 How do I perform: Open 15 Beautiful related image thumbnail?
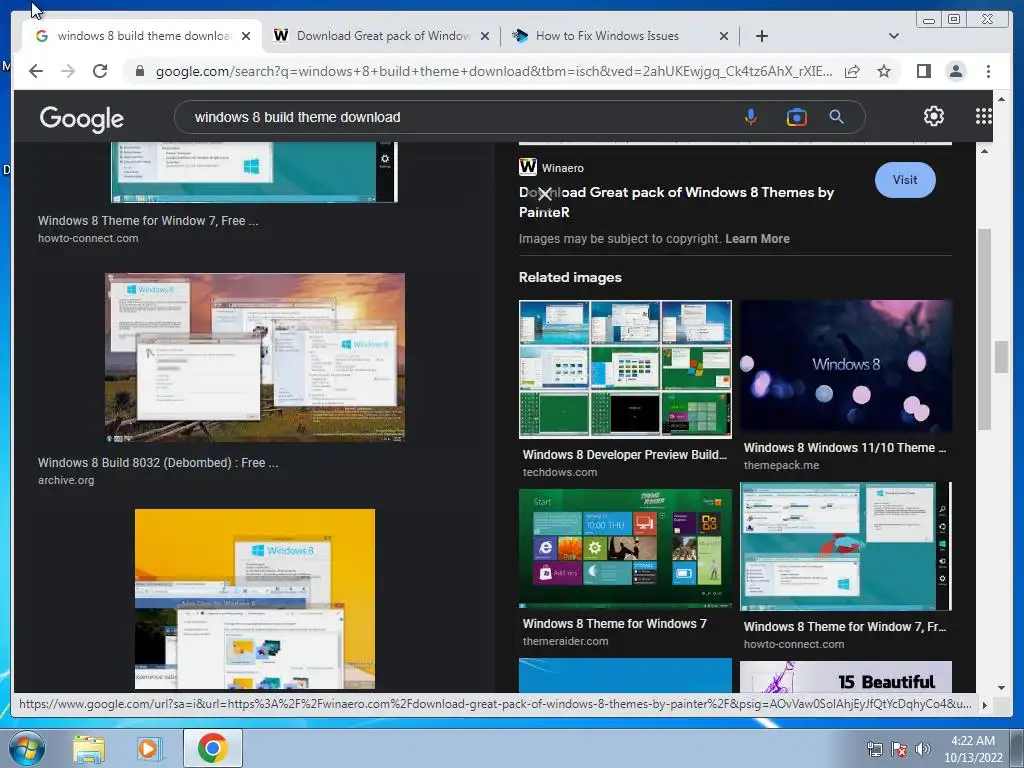[846, 677]
